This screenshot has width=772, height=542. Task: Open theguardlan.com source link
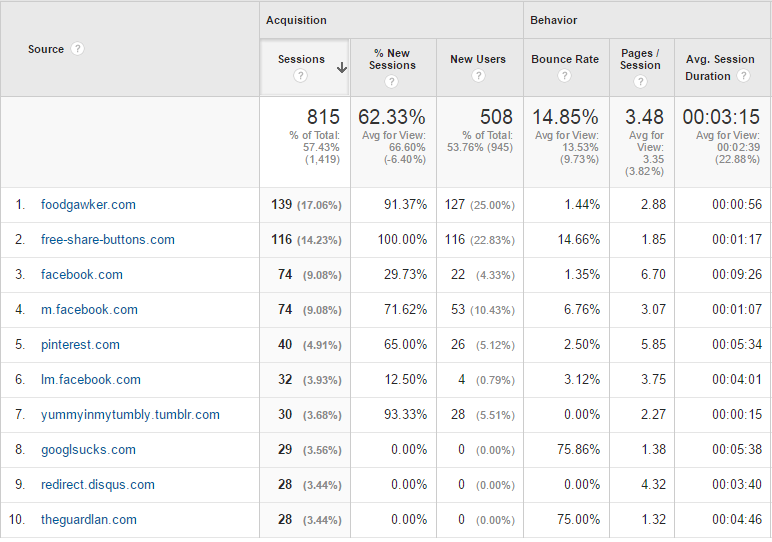coord(89,519)
